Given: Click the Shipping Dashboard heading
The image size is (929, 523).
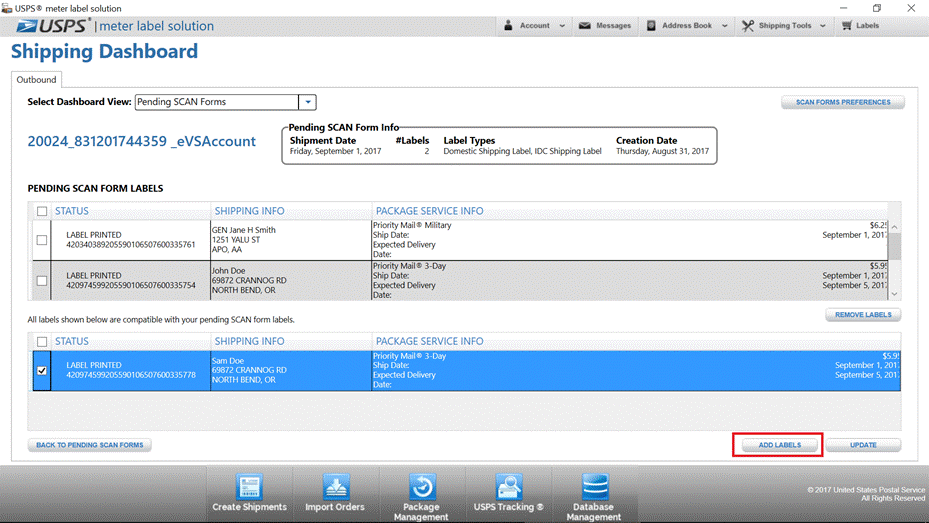Looking at the screenshot, I should coord(104,52).
